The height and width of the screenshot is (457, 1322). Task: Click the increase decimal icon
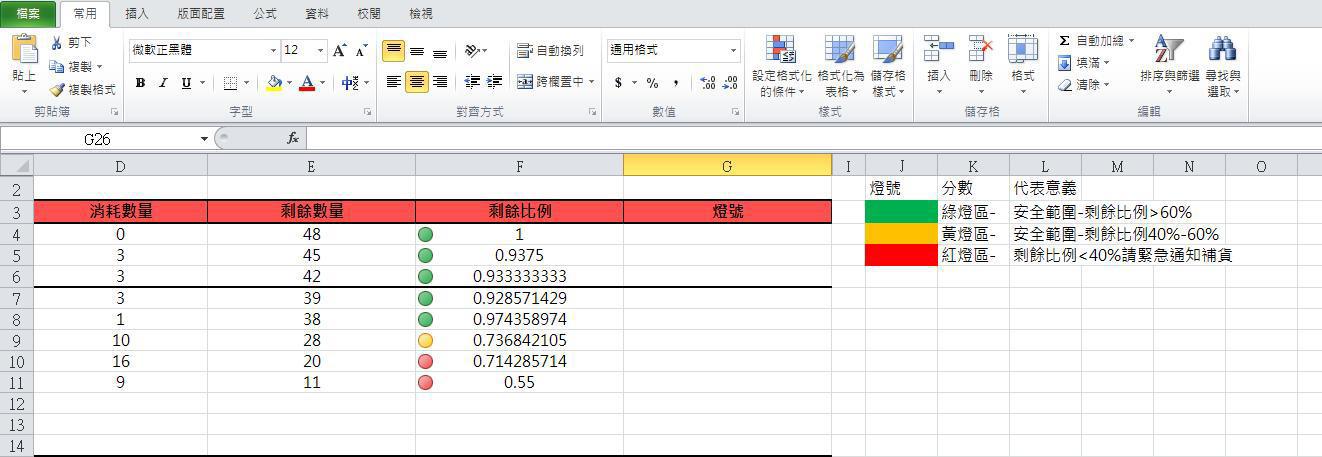coord(708,83)
